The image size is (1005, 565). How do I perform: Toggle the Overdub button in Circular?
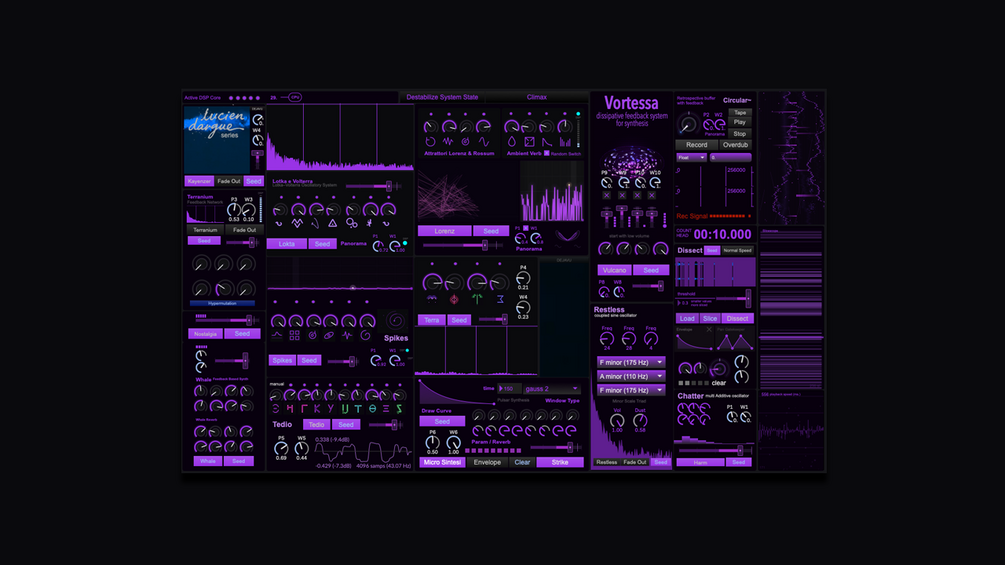pyautogui.click(x=735, y=145)
